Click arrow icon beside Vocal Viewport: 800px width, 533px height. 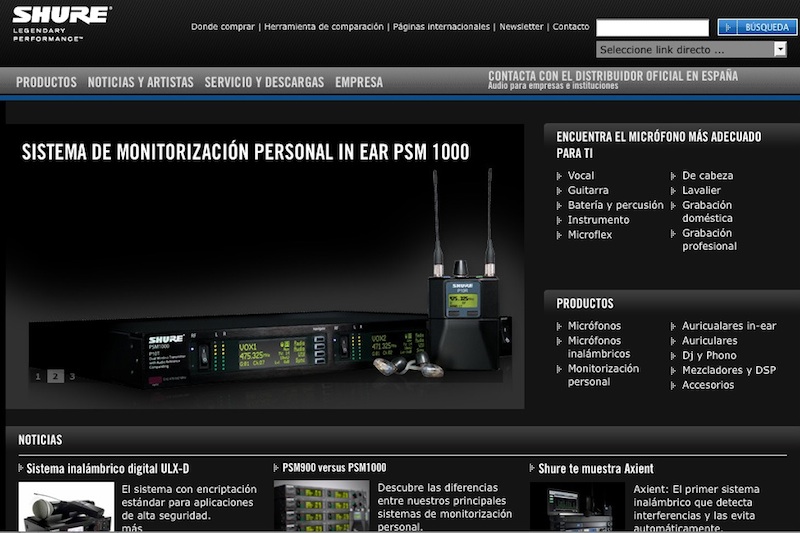click(559, 176)
